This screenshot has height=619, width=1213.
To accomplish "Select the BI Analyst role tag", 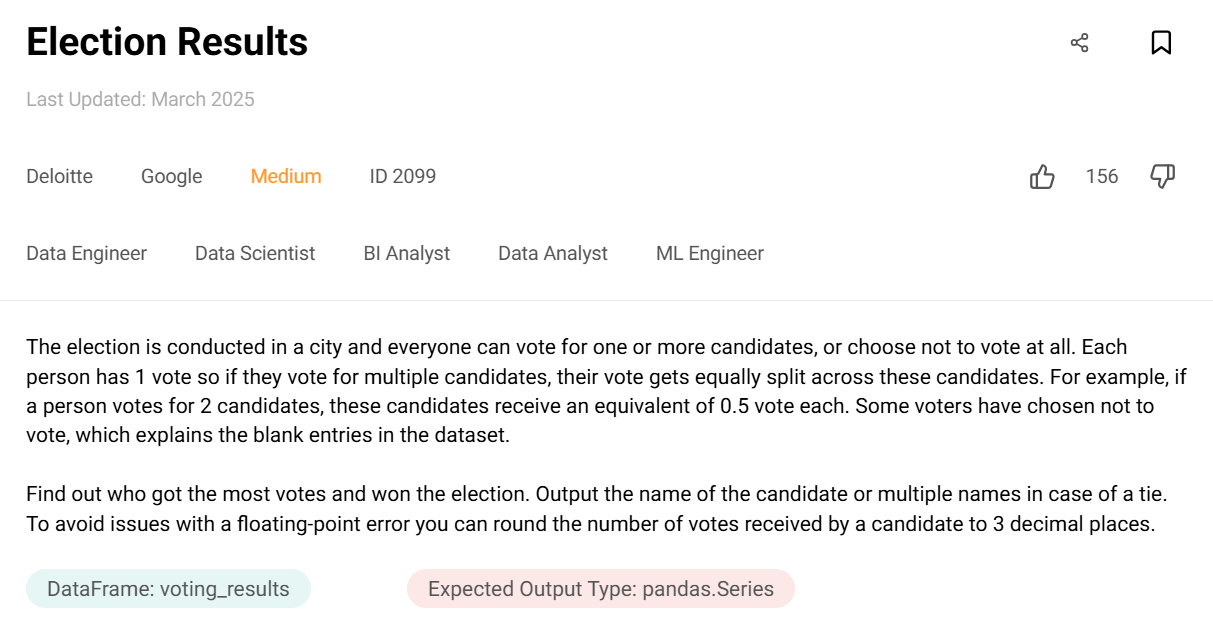I will pos(406,254).
